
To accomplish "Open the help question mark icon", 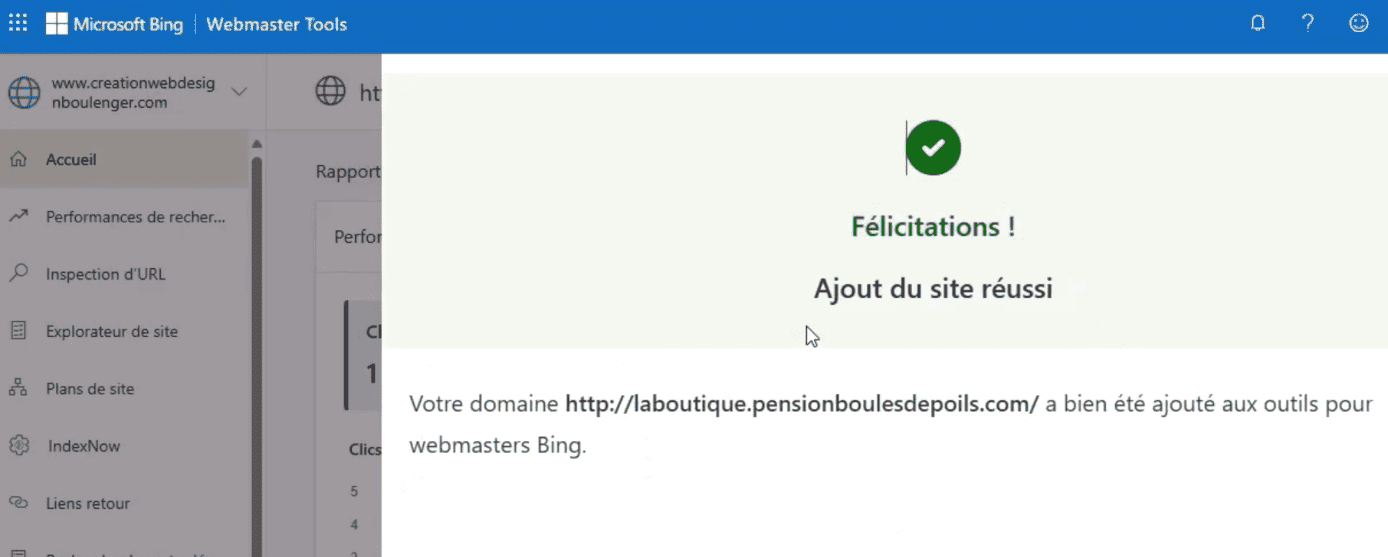I will pyautogui.click(x=1308, y=24).
